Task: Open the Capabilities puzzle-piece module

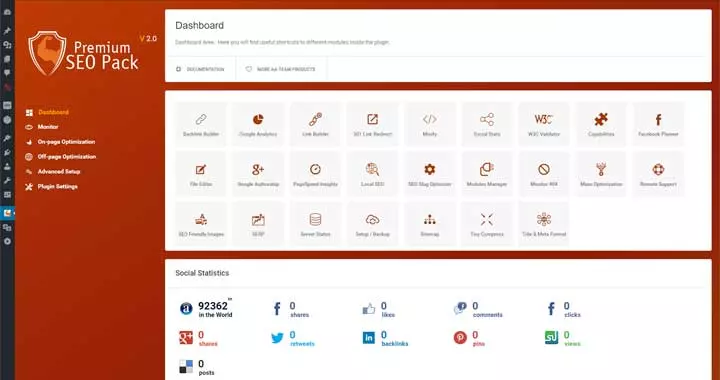Action: pos(601,124)
